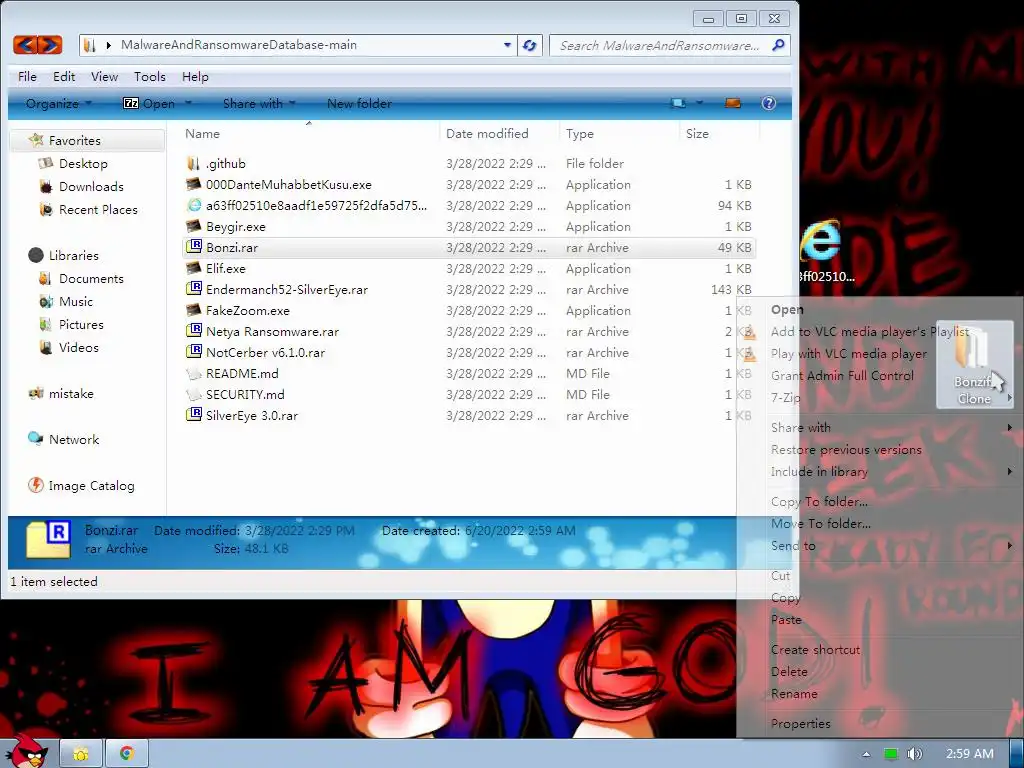This screenshot has width=1024, height=768.
Task: Click the green network tray icon
Action: (x=891, y=754)
